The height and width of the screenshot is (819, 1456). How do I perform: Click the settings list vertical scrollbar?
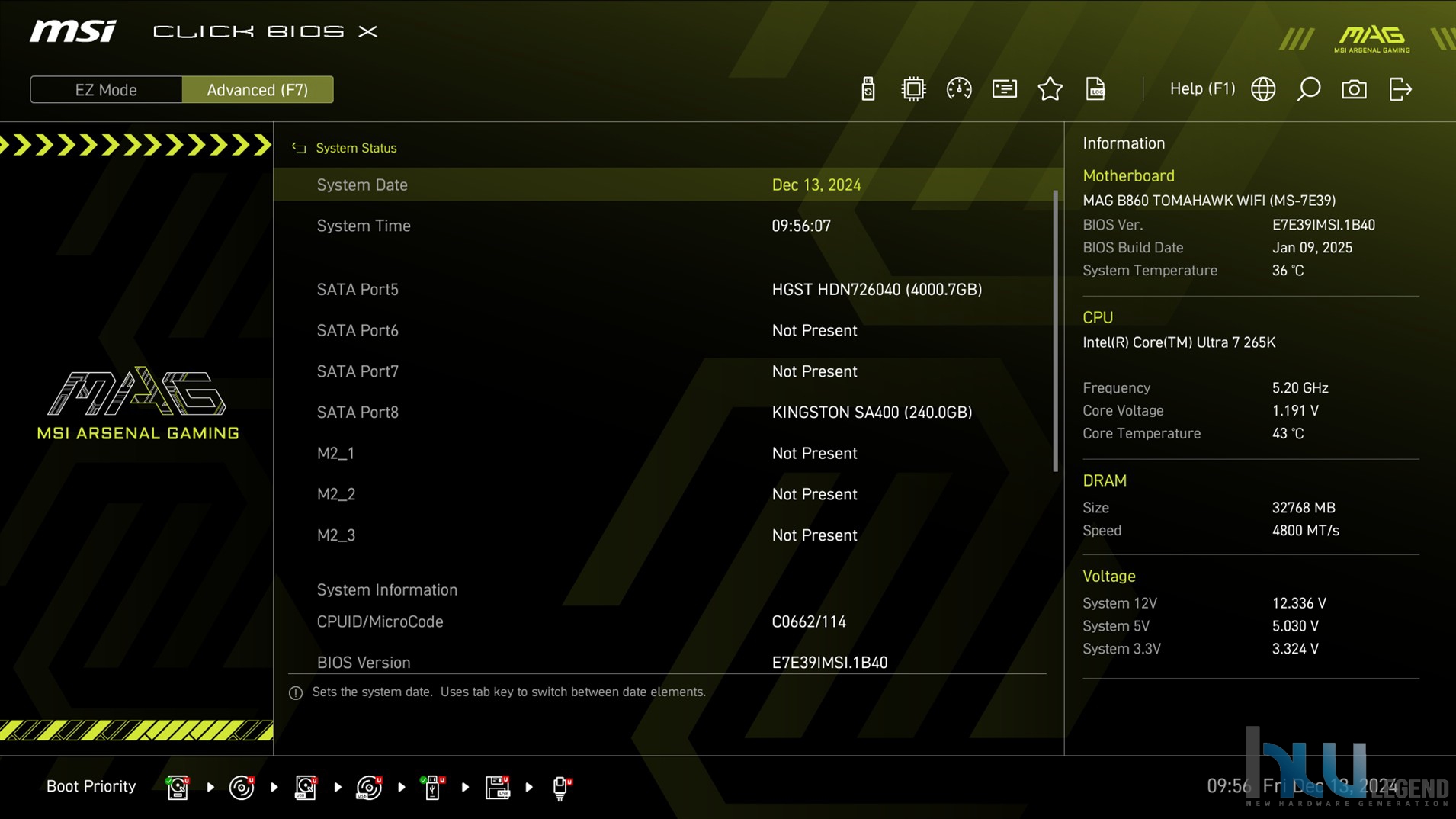1056,331
